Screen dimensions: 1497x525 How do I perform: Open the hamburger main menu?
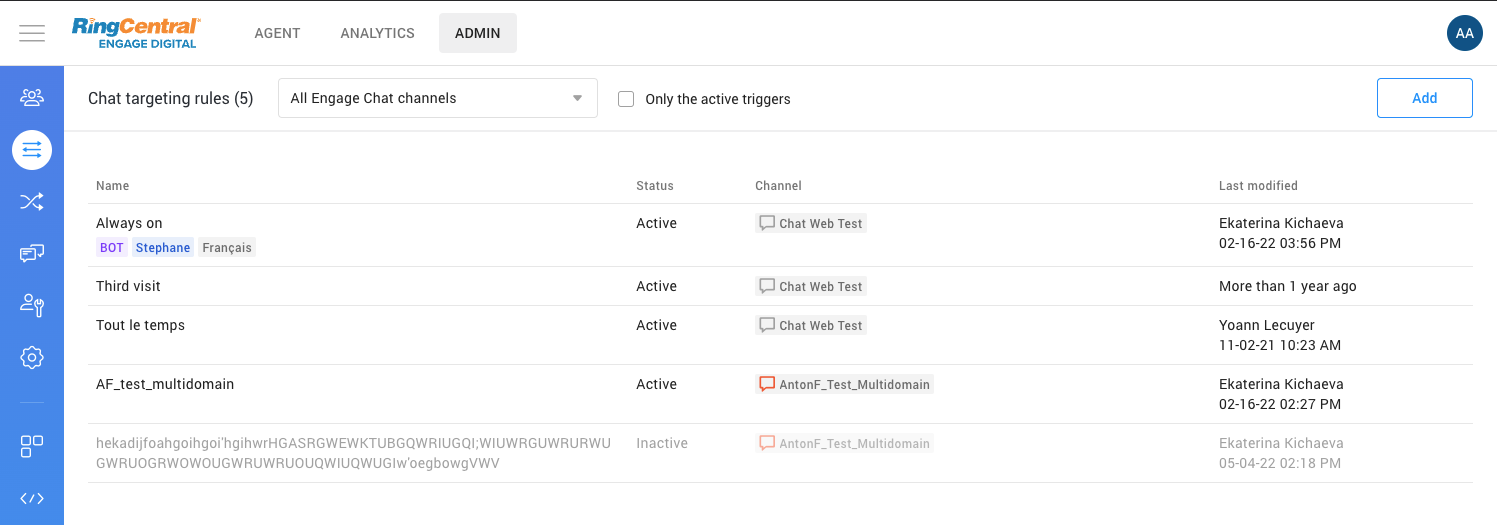(x=32, y=33)
